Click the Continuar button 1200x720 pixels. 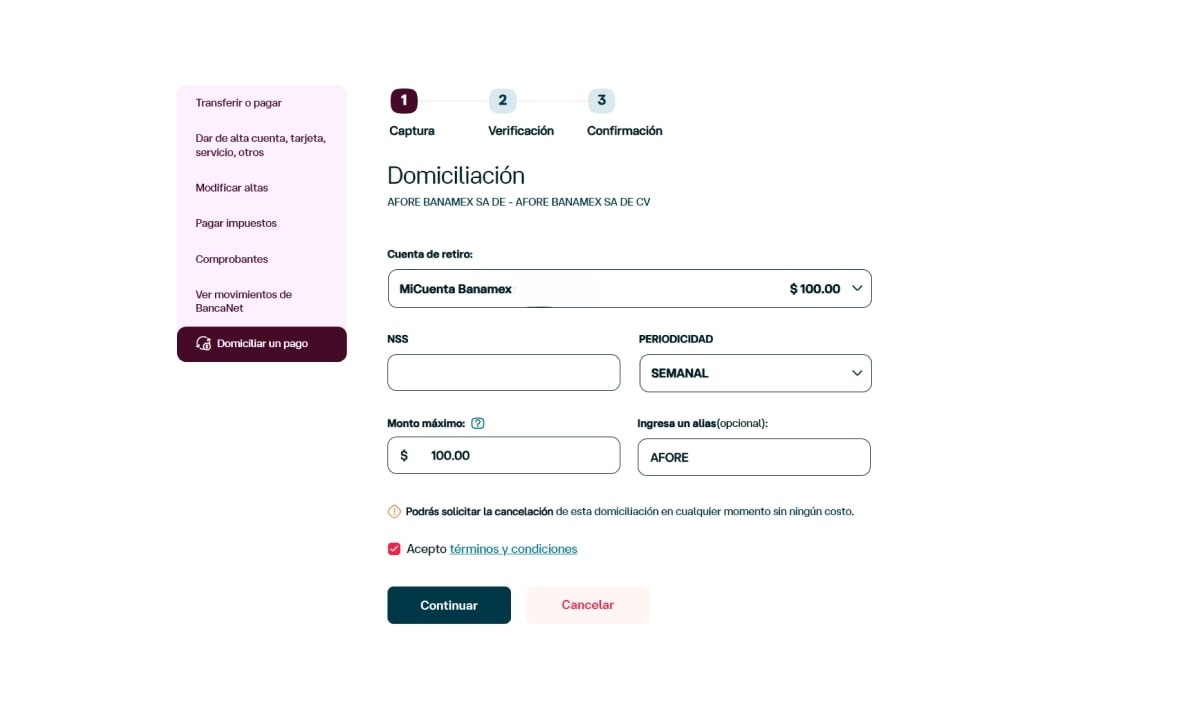click(449, 605)
